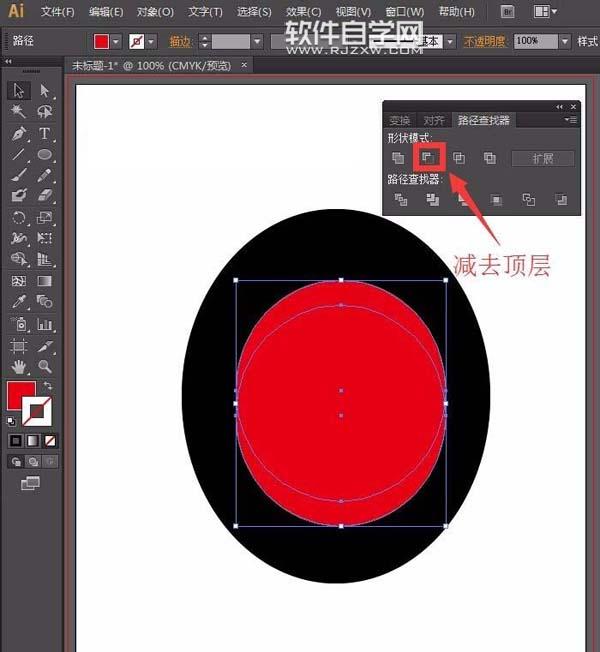Select the Eyedropper tool
Viewport: 600px width, 652px height.
point(19,301)
